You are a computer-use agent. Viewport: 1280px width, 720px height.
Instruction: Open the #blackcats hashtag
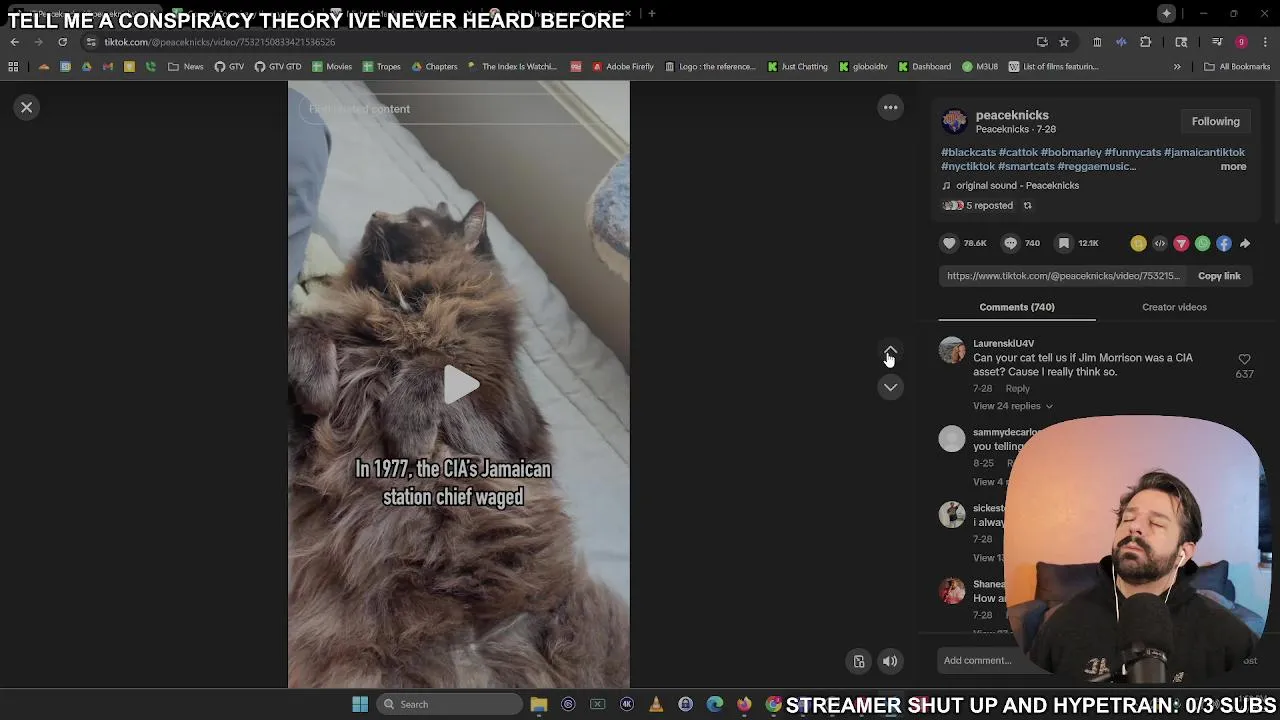968,153
